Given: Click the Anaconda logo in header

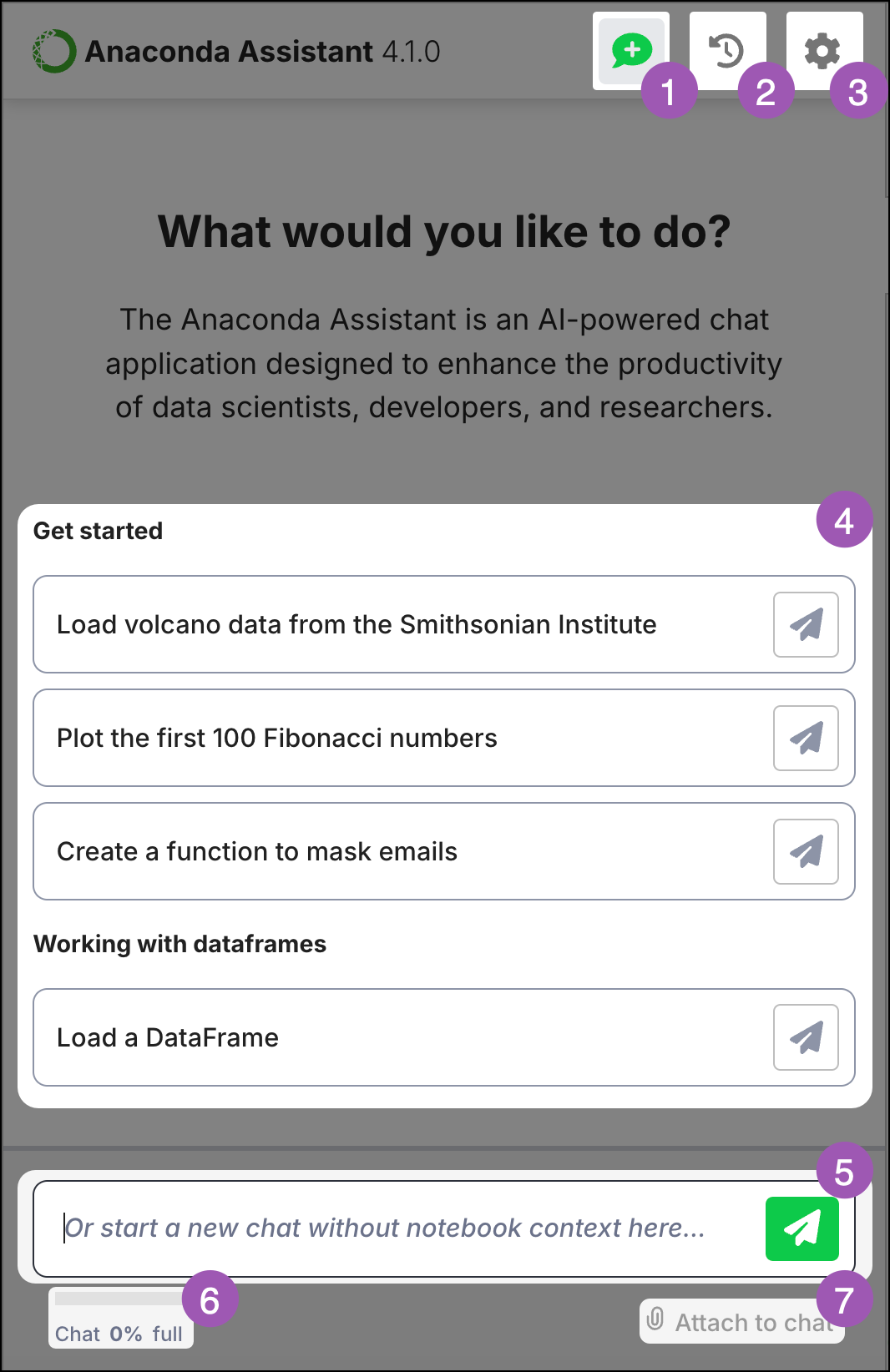Looking at the screenshot, I should tap(54, 51).
